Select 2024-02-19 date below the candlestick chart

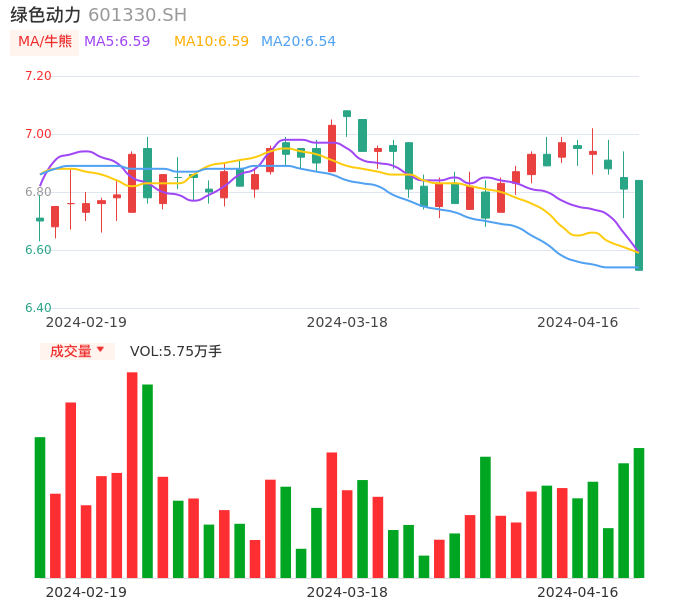(86, 322)
